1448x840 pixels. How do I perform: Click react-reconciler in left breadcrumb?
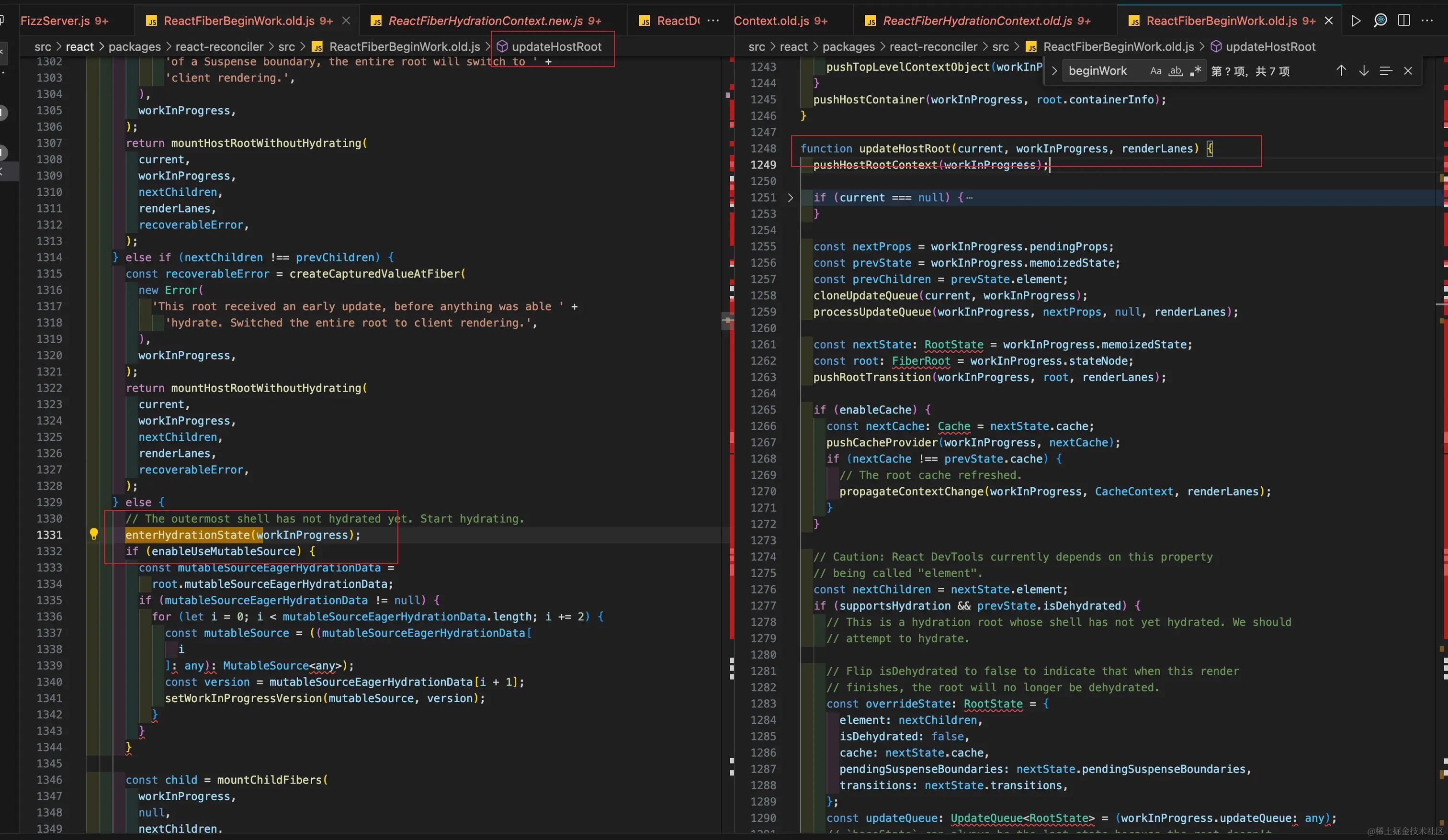pyautogui.click(x=219, y=46)
